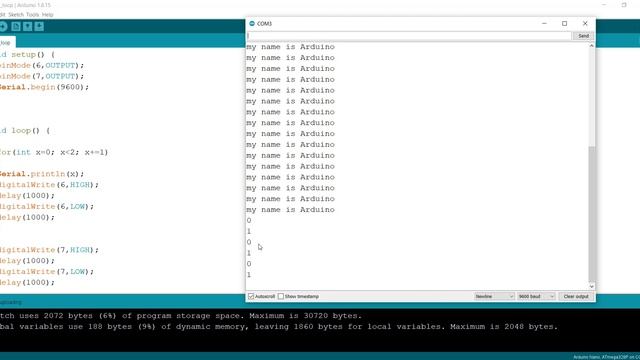Maximize the COM3 serial monitor window
This screenshot has width=640, height=360.
[564, 24]
